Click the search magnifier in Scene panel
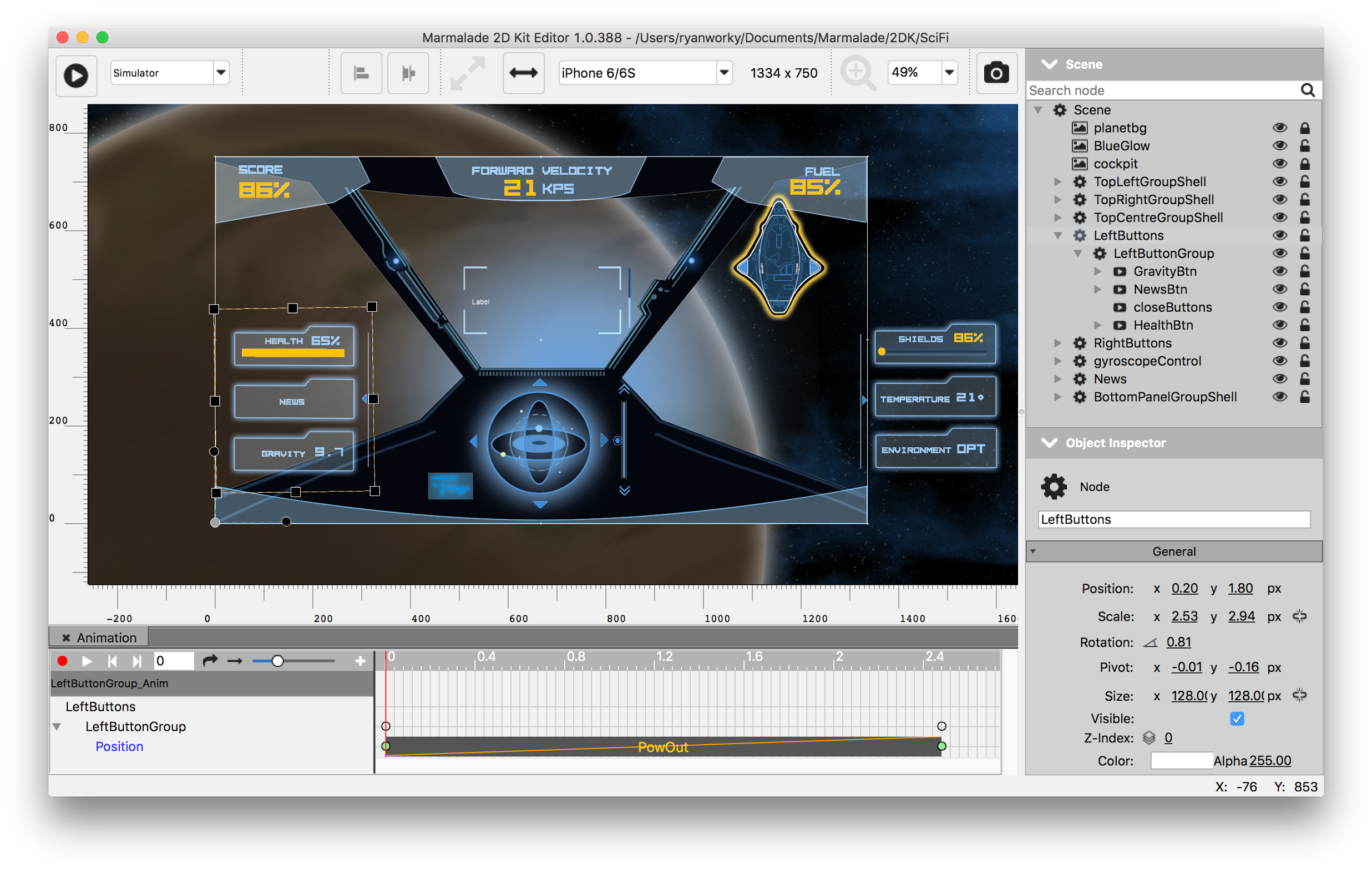 pos(1308,90)
